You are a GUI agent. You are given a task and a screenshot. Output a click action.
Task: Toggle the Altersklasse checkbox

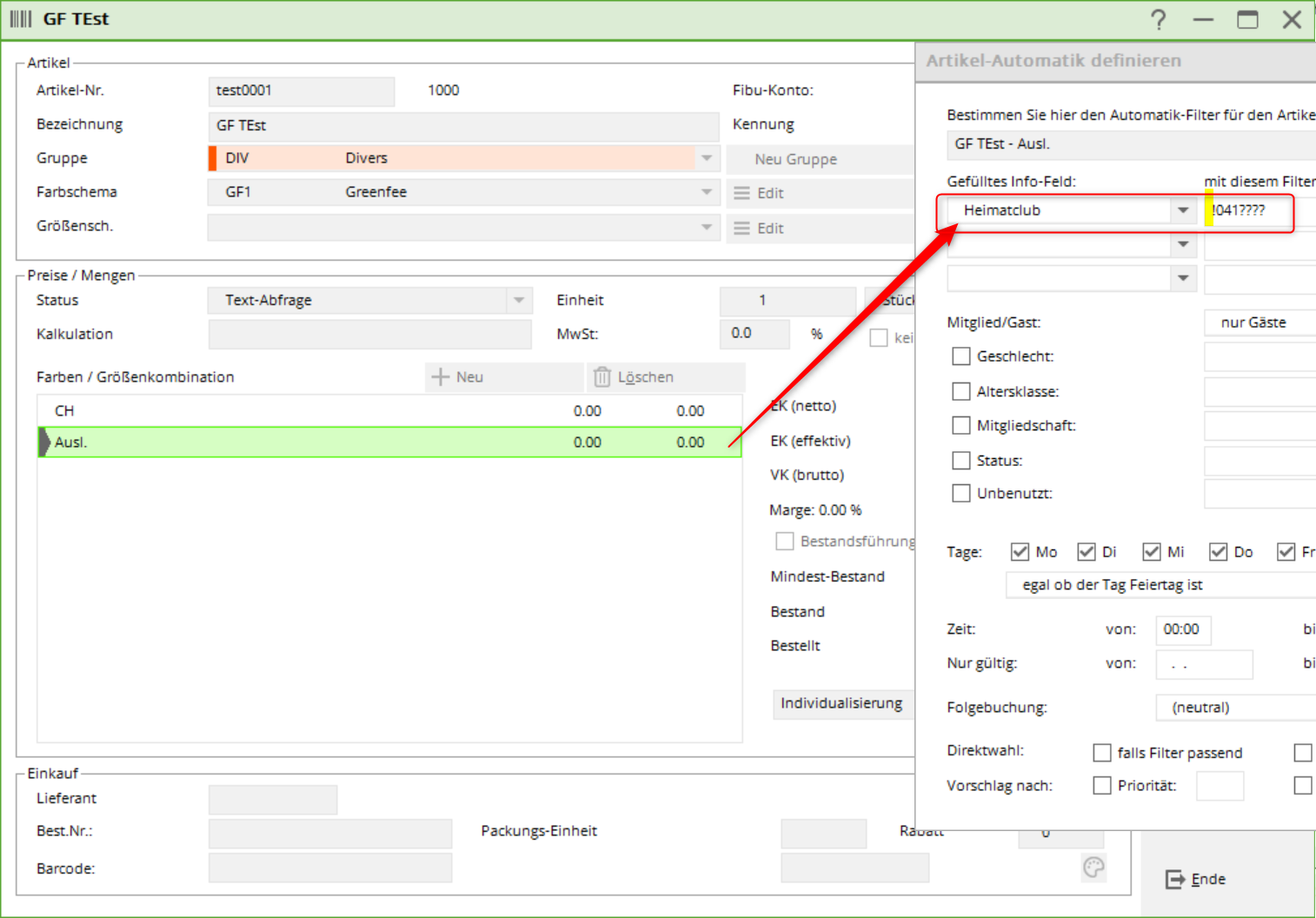pos(960,391)
